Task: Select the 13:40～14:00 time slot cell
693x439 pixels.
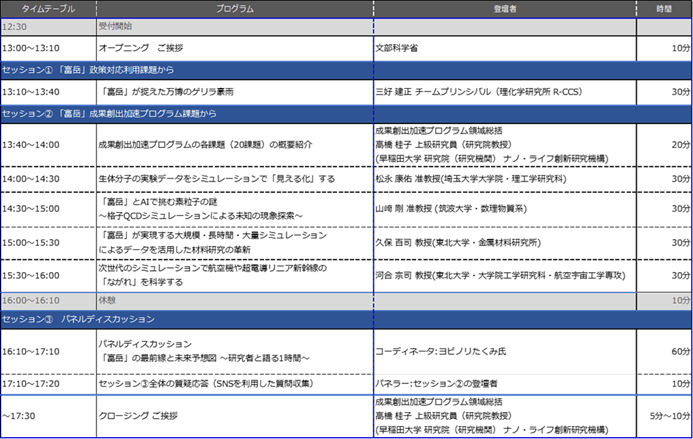Action: pos(48,144)
